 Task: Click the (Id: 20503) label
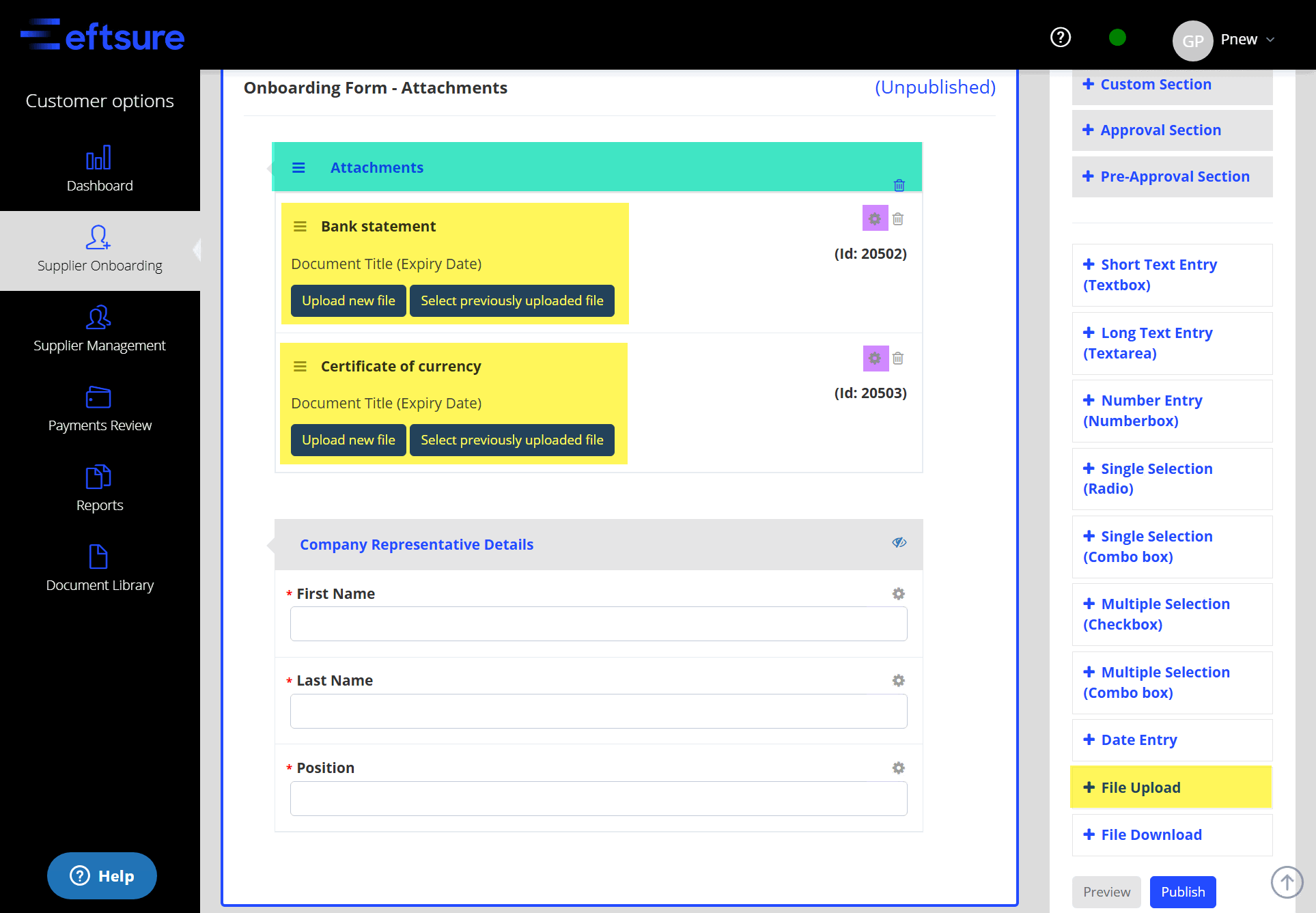tap(871, 393)
